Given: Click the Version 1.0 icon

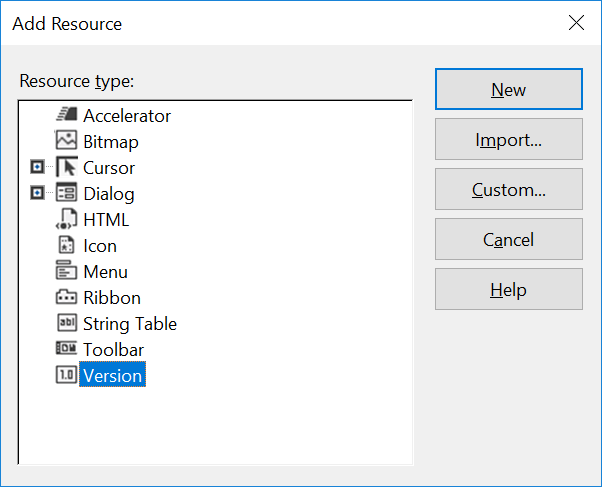Looking at the screenshot, I should [x=66, y=374].
